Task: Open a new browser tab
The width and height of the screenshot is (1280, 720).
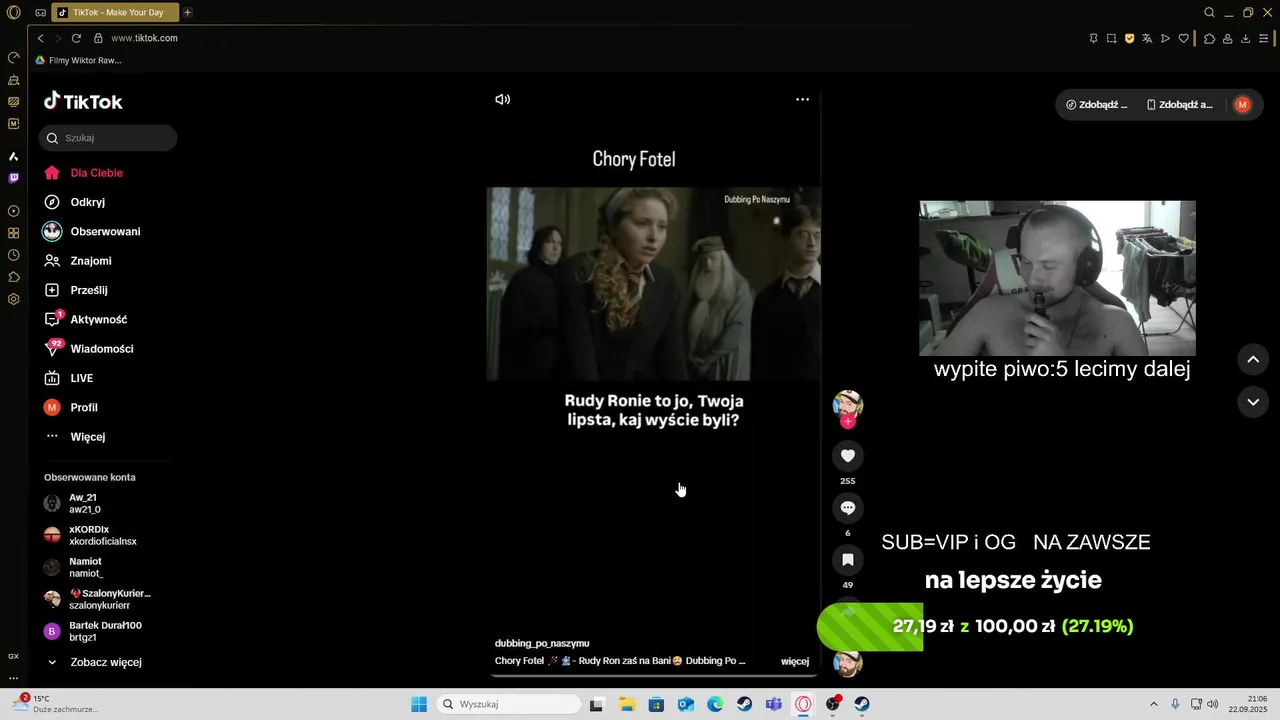Action: click(187, 13)
